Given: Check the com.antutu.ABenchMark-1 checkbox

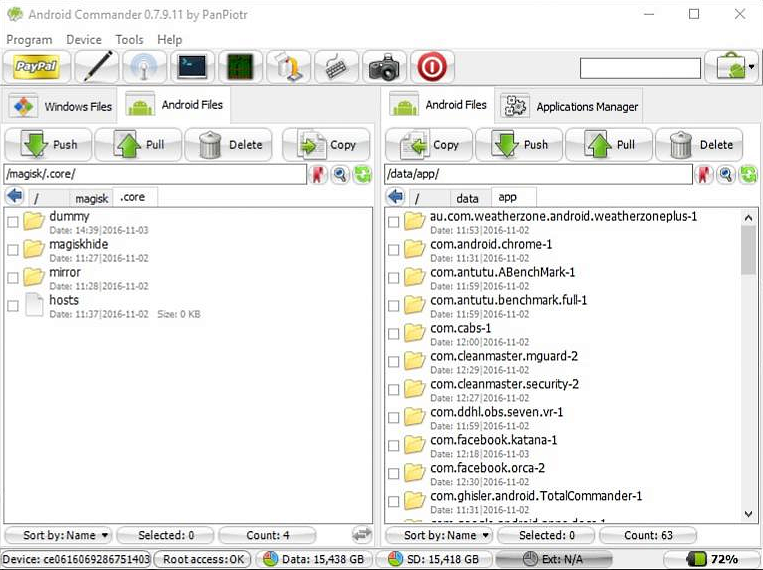Looking at the screenshot, I should coord(394,278).
